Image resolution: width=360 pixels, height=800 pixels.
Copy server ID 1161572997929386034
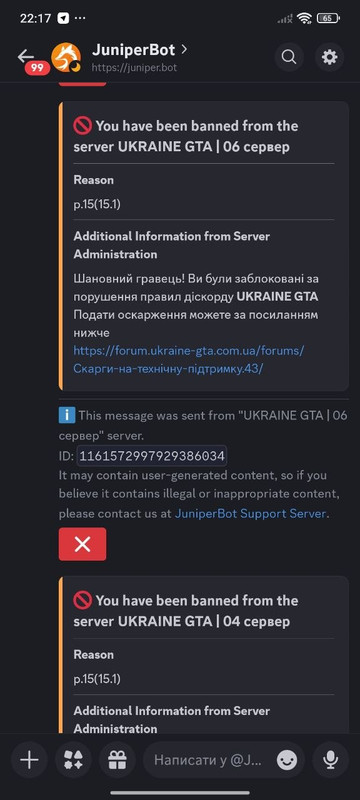[151, 455]
